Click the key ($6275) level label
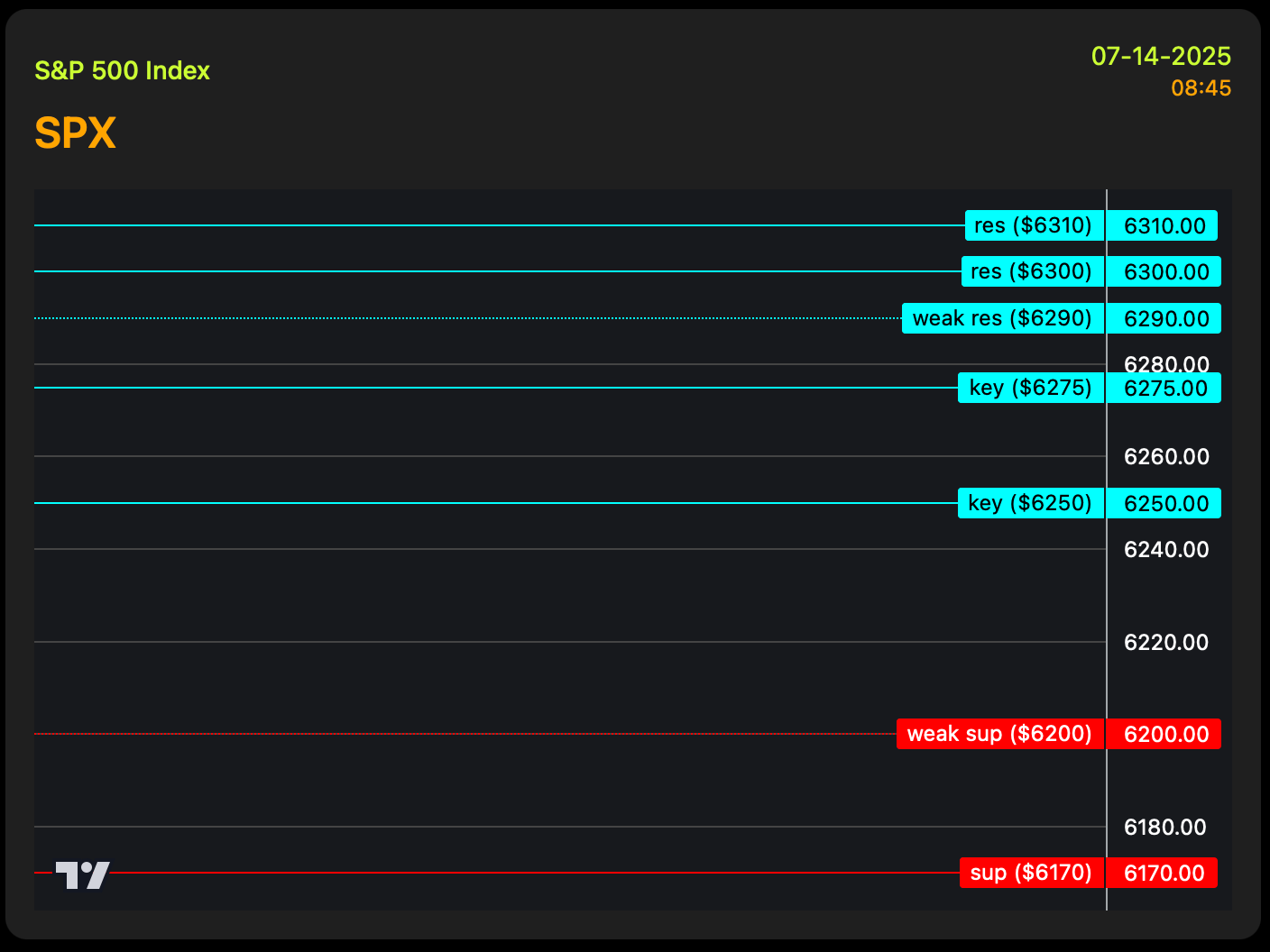Image resolution: width=1270 pixels, height=952 pixels. tap(1031, 388)
